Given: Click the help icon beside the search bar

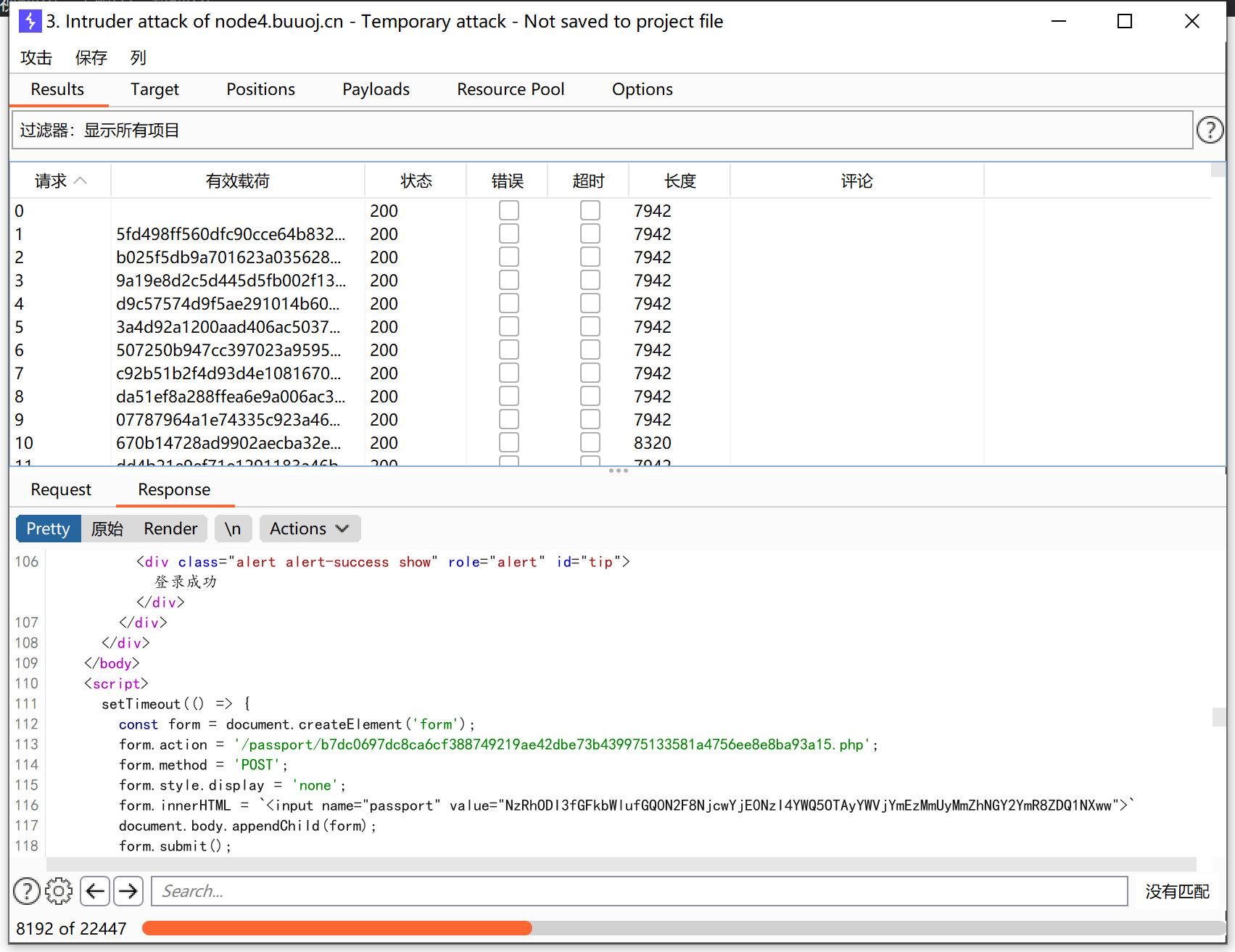Looking at the screenshot, I should [27, 891].
